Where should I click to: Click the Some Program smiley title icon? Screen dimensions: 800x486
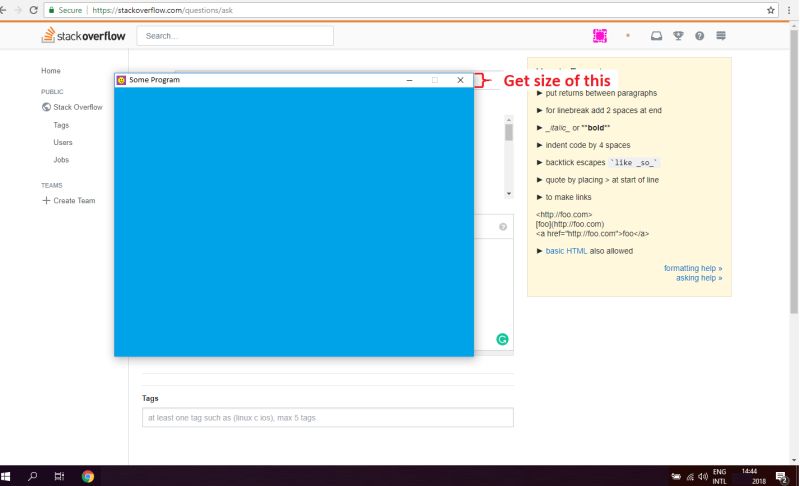click(121, 80)
